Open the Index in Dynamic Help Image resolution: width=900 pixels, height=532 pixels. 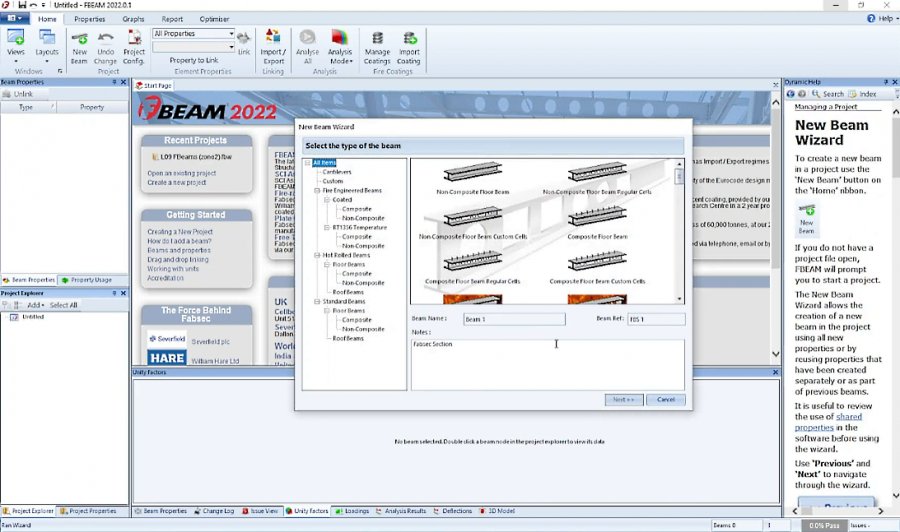point(862,94)
